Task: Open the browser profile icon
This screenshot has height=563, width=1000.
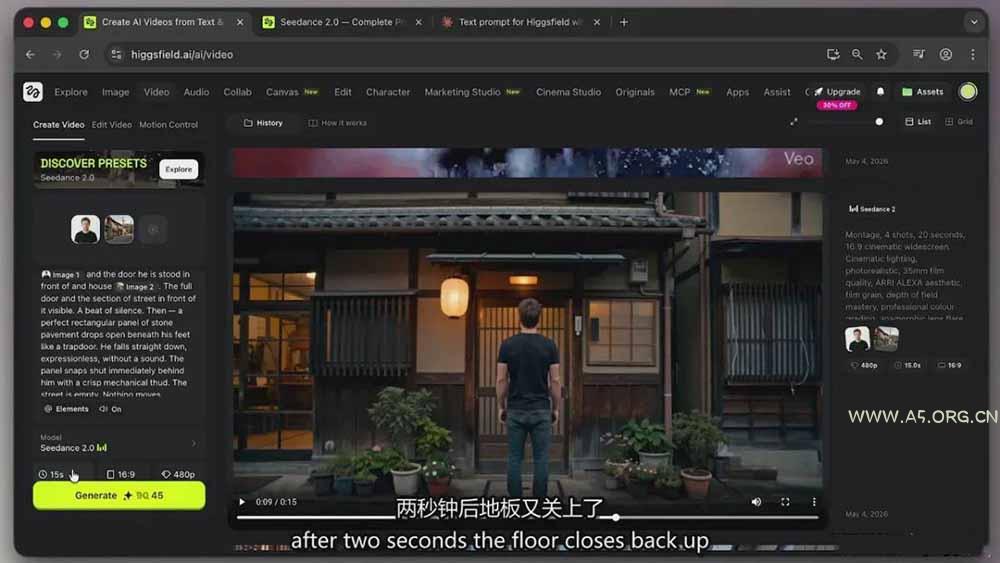Action: tap(946, 55)
